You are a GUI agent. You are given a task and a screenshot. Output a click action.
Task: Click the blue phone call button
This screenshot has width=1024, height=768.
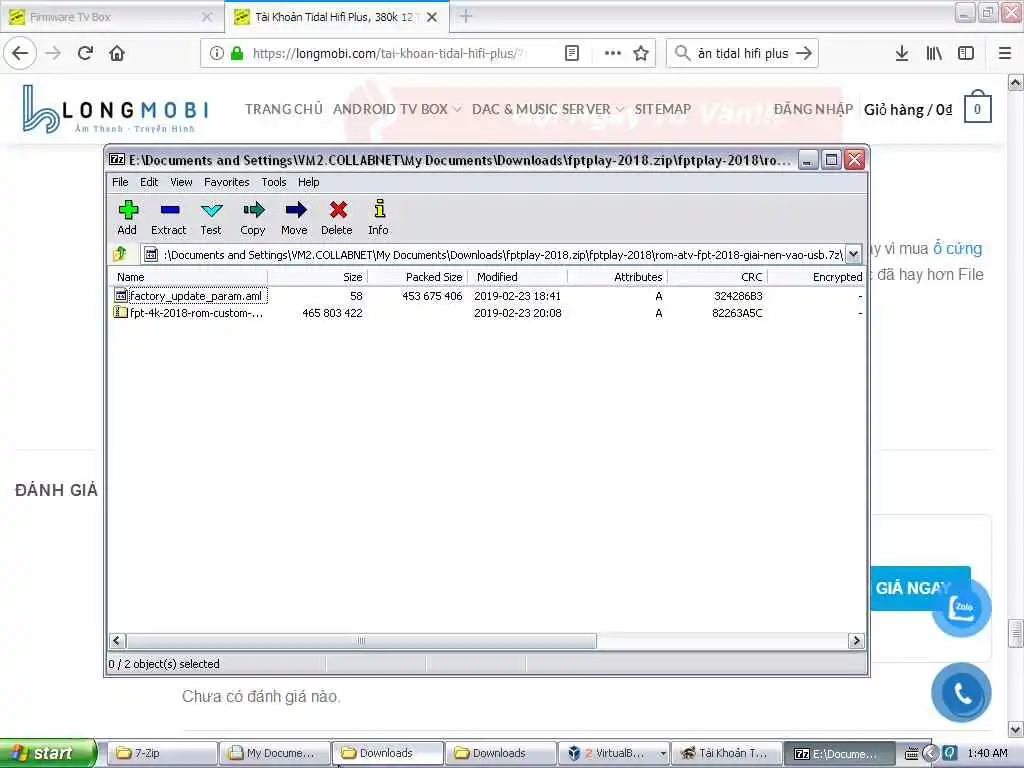(962, 693)
